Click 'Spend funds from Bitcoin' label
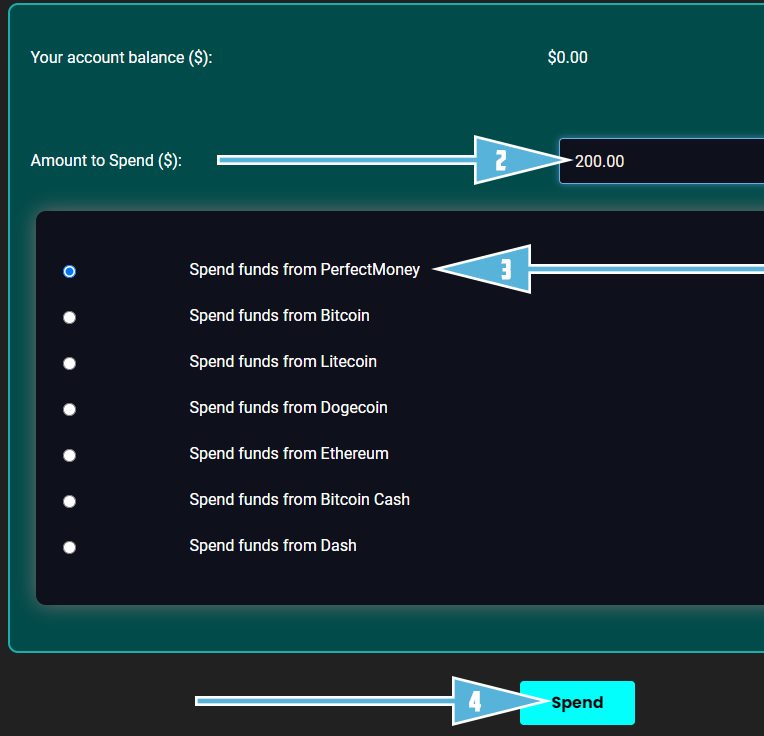The width and height of the screenshot is (764, 736). [x=279, y=316]
